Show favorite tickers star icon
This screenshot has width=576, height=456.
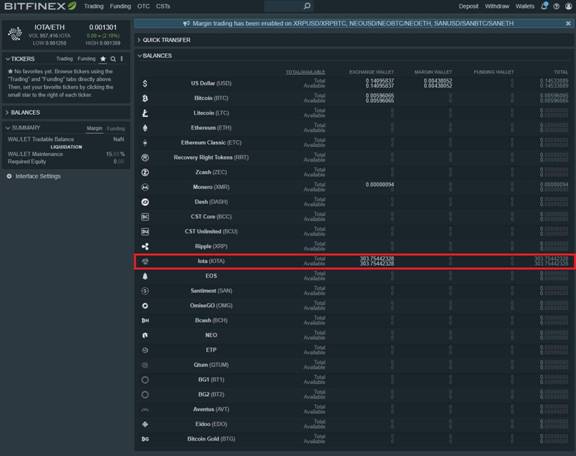(103, 59)
